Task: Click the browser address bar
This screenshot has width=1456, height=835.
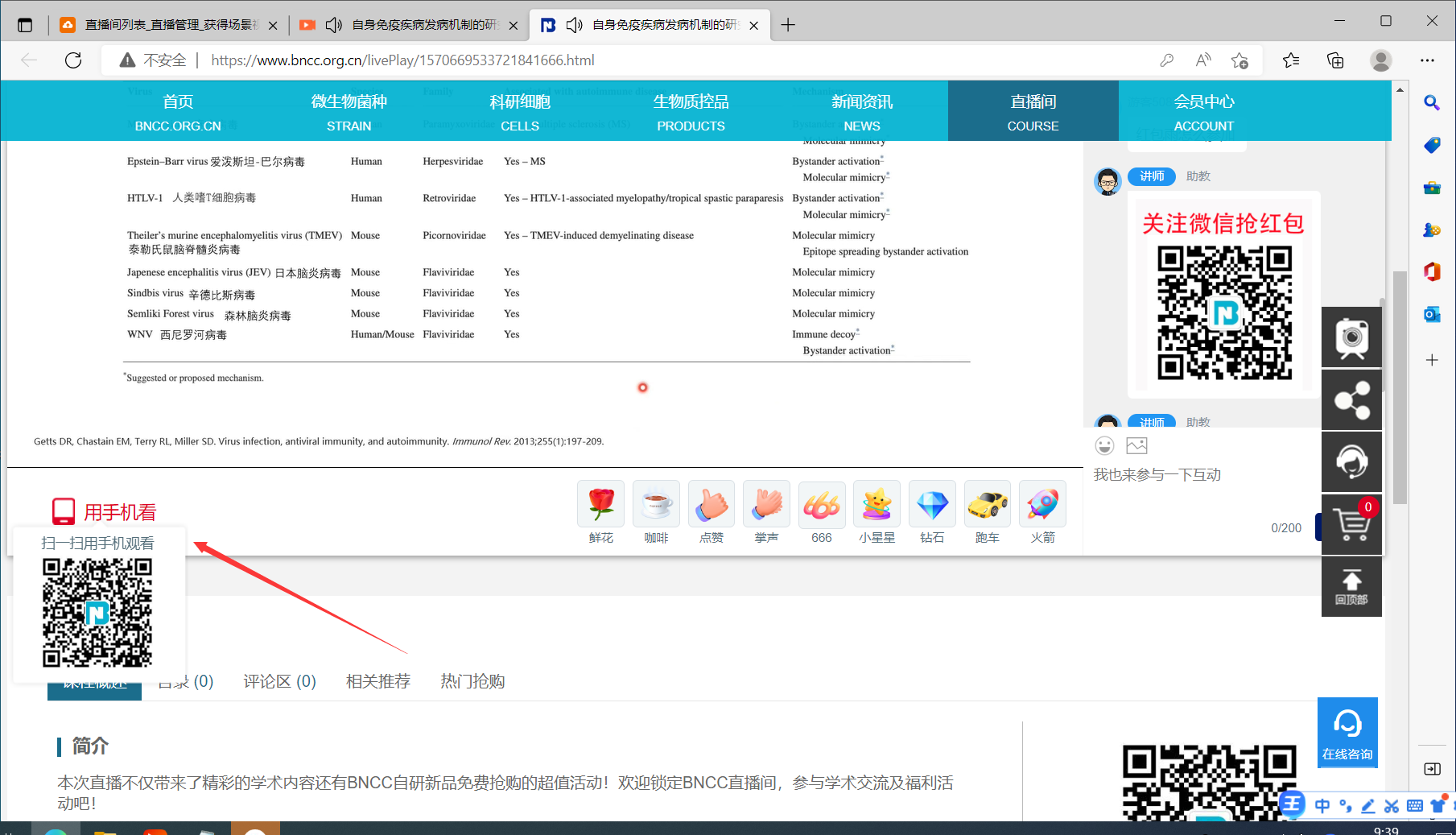Action: pyautogui.click(x=644, y=60)
